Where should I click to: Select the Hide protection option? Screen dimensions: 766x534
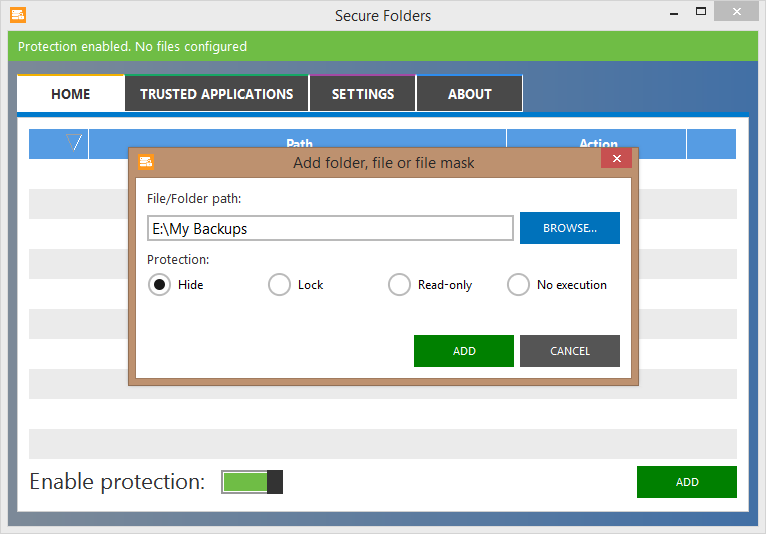point(159,284)
